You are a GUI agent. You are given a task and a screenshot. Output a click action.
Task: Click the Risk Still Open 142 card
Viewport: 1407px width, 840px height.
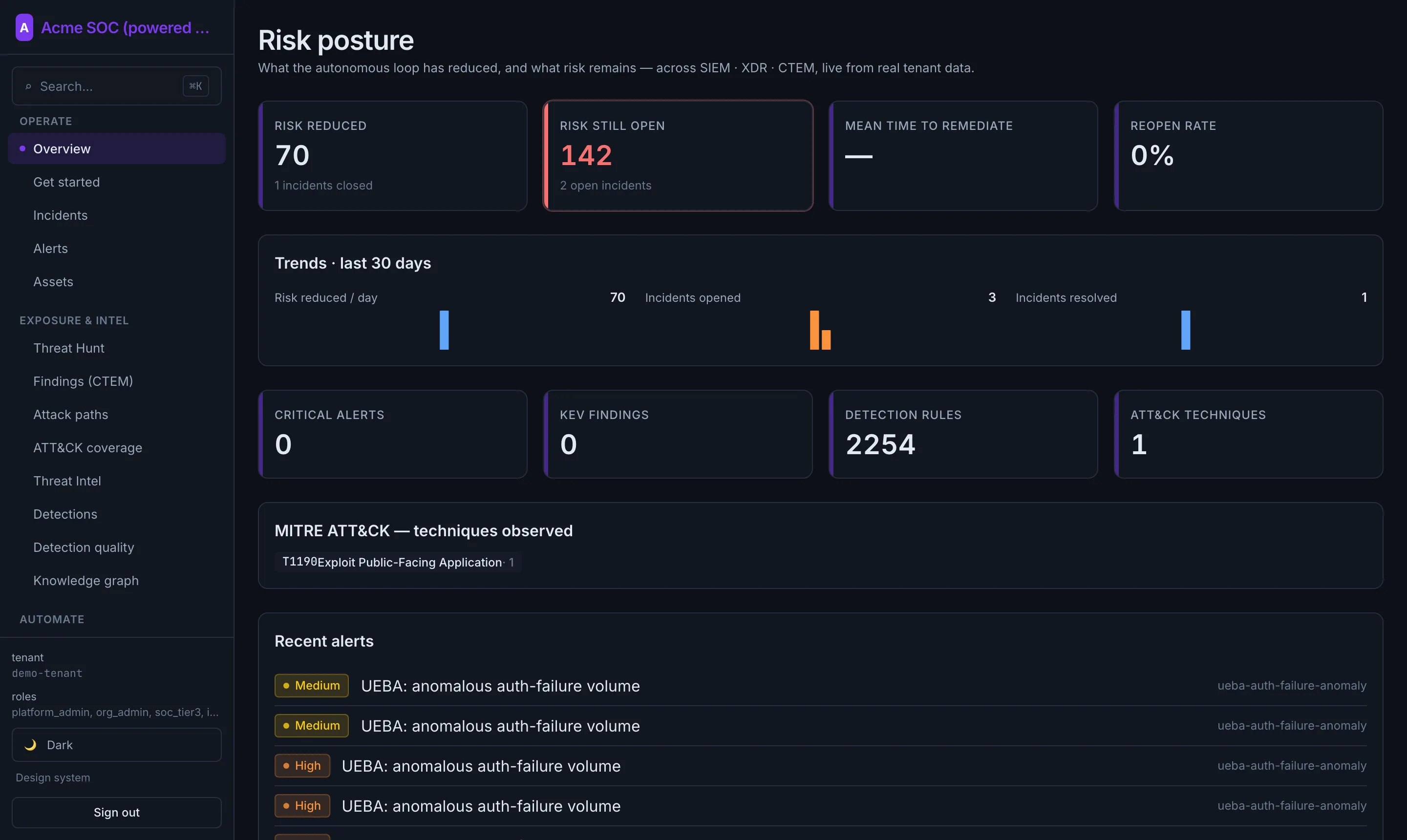(678, 156)
